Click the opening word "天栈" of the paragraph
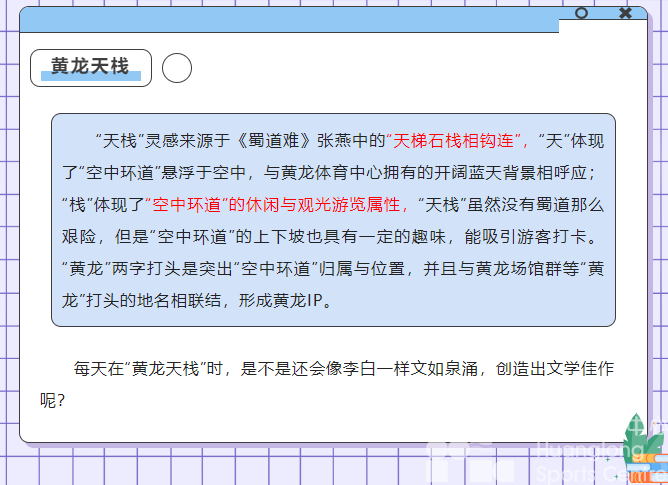 (119, 141)
